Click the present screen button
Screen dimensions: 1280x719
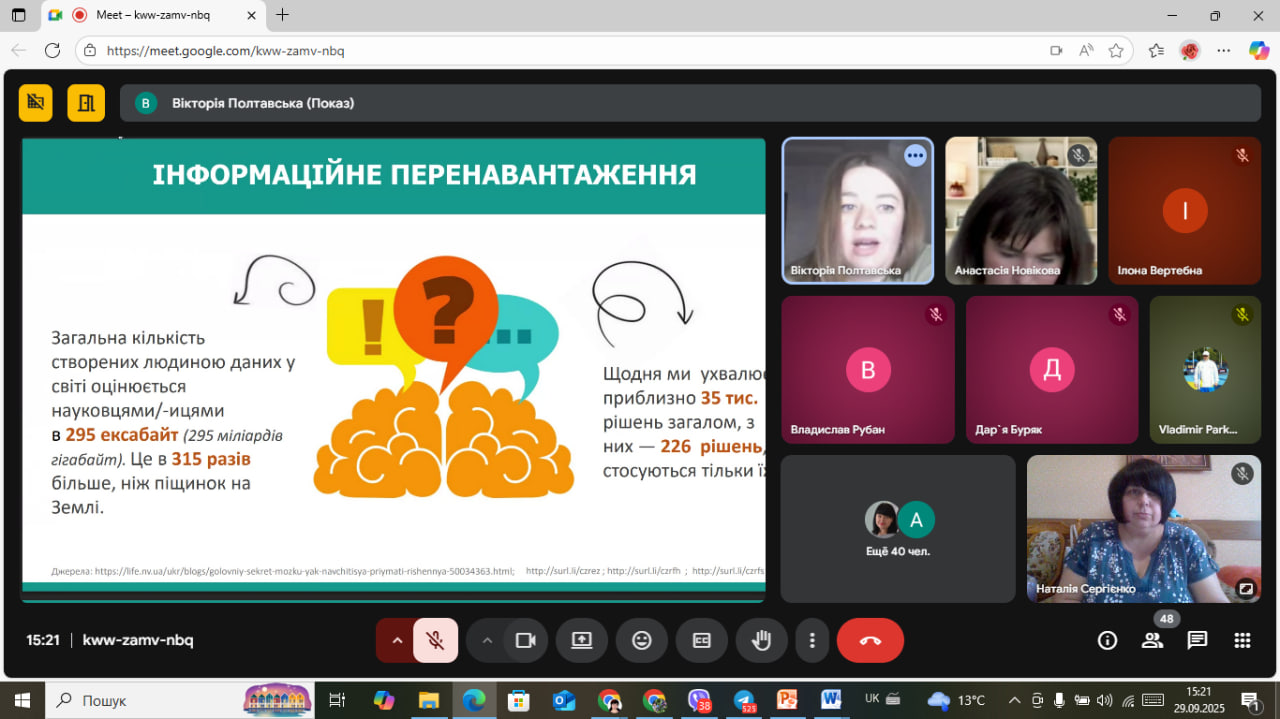pyautogui.click(x=582, y=641)
